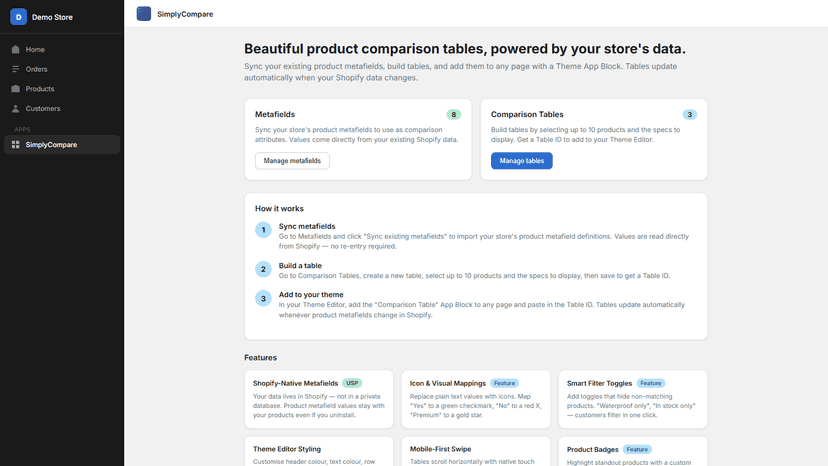828x466 pixels.
Task: Go to Customers in the sidebar
Action: 62,108
